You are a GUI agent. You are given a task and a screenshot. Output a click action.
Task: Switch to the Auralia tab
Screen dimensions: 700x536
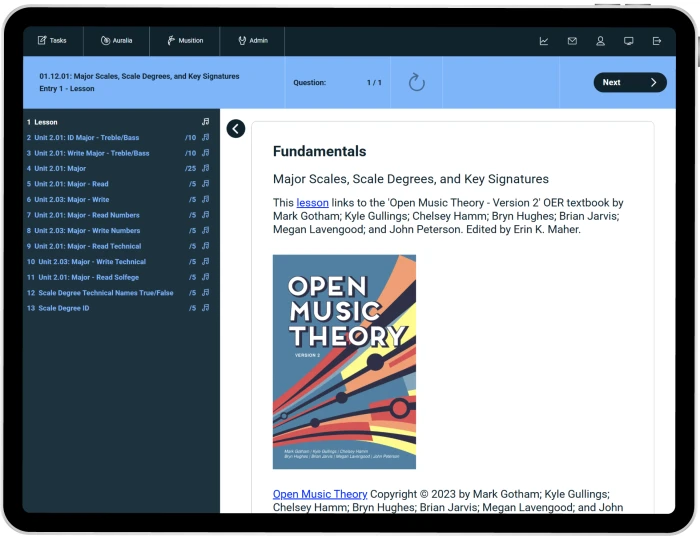(116, 41)
